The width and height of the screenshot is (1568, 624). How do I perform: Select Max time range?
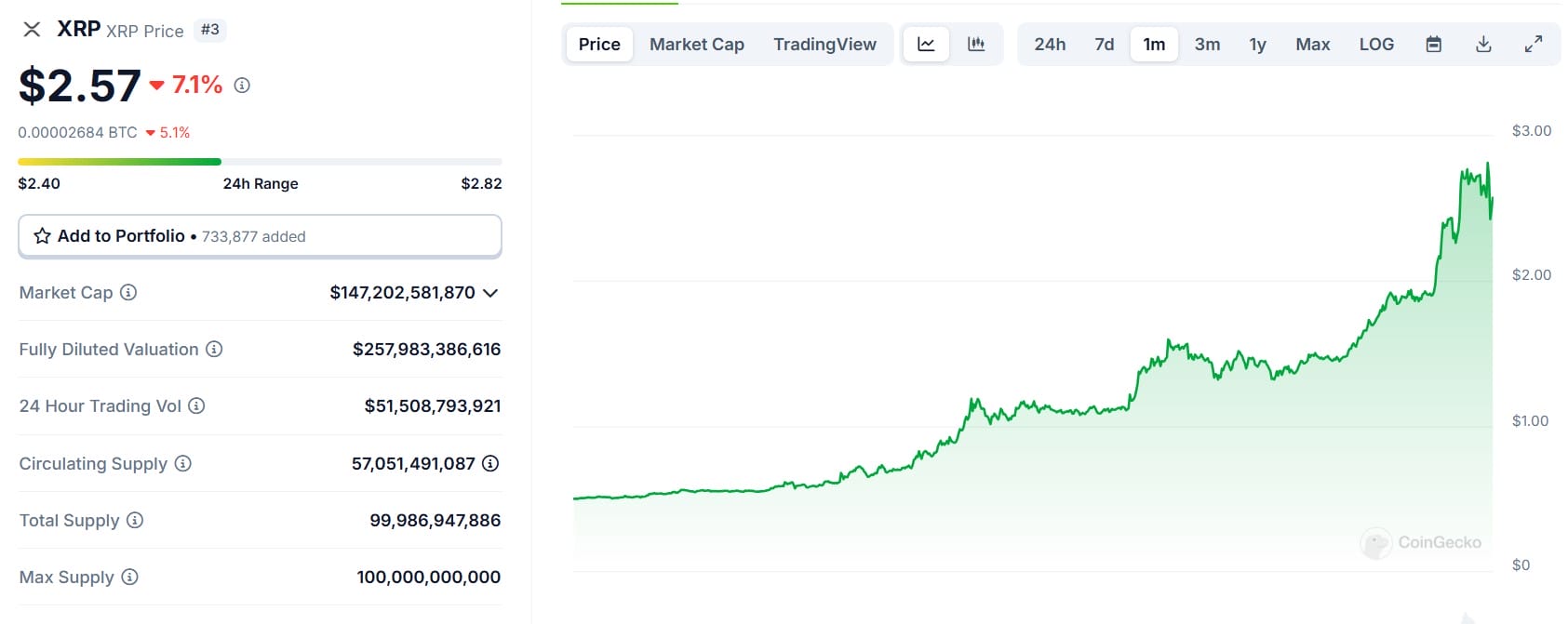coord(1312,44)
